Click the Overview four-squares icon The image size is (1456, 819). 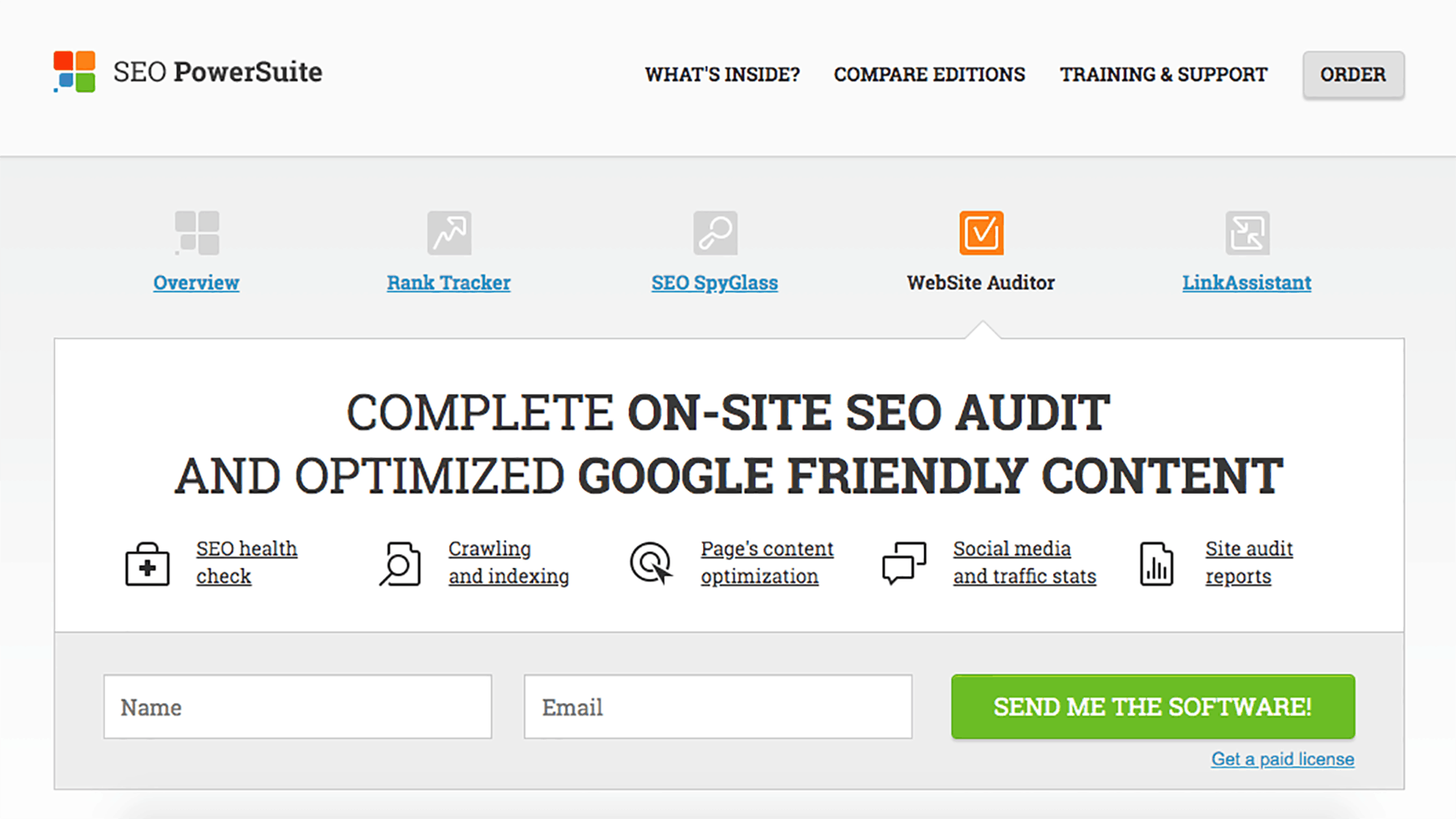coord(197,233)
